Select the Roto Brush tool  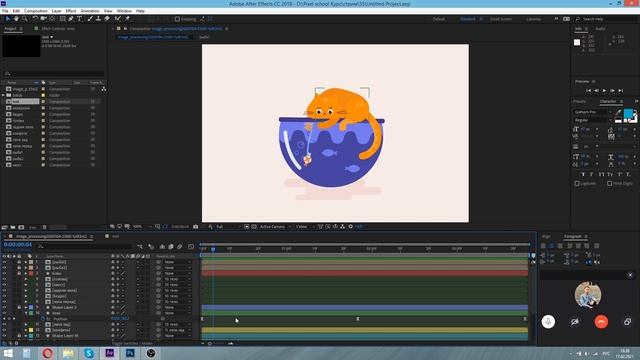point(118,19)
